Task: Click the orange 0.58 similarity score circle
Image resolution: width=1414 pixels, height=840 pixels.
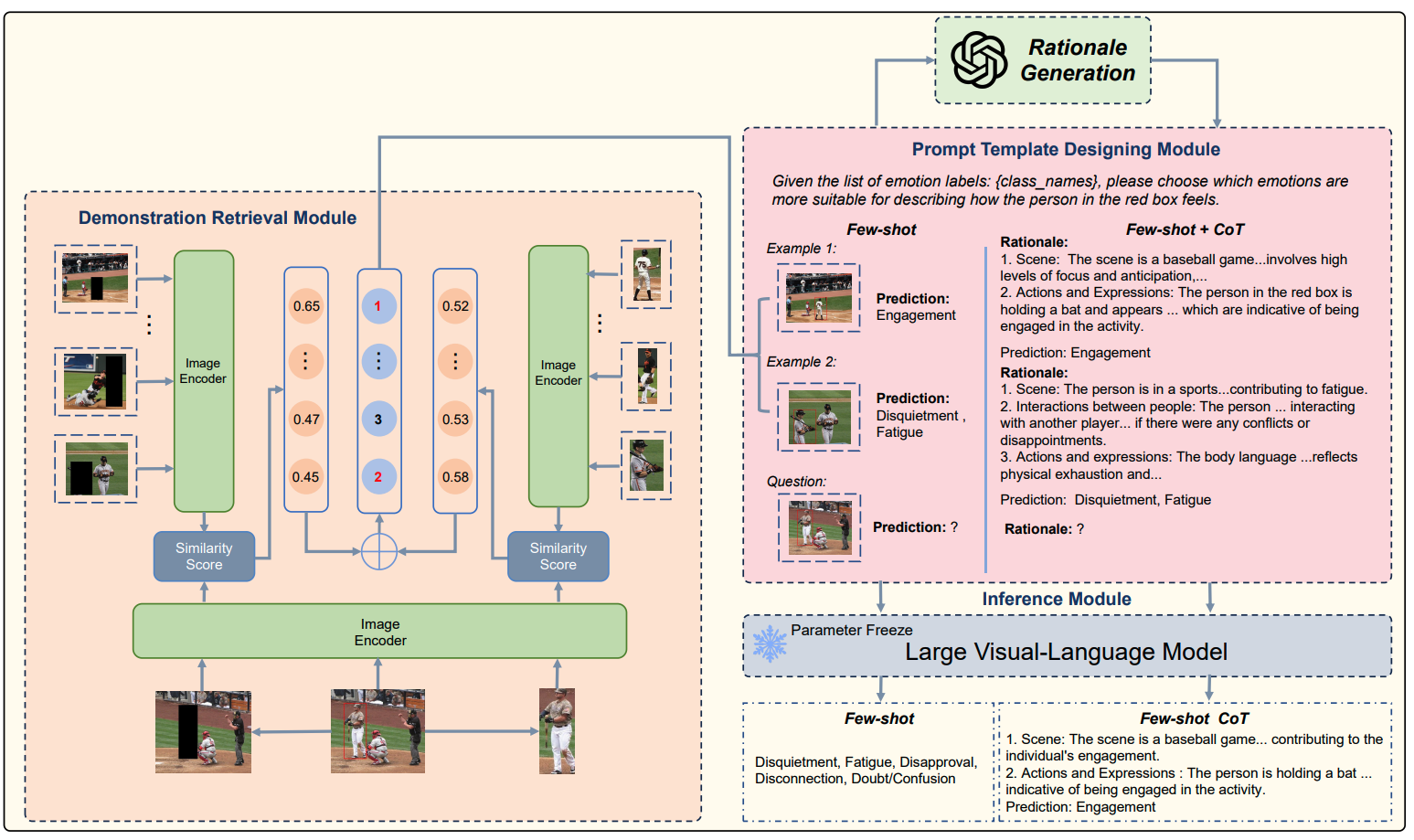Action: point(455,476)
